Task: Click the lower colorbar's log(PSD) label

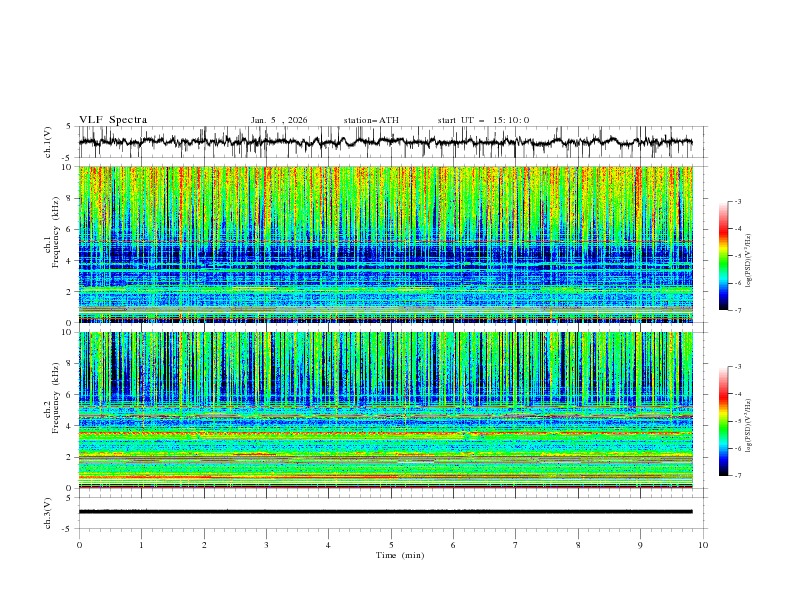Action: point(749,427)
